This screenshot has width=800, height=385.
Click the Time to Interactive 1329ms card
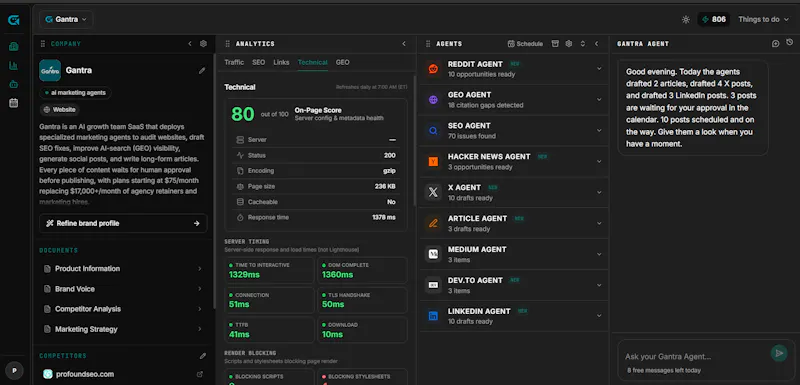point(269,270)
